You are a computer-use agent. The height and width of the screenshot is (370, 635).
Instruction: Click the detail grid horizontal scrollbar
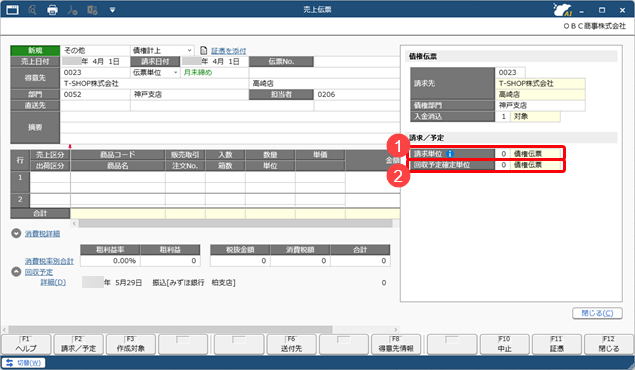click(235, 223)
